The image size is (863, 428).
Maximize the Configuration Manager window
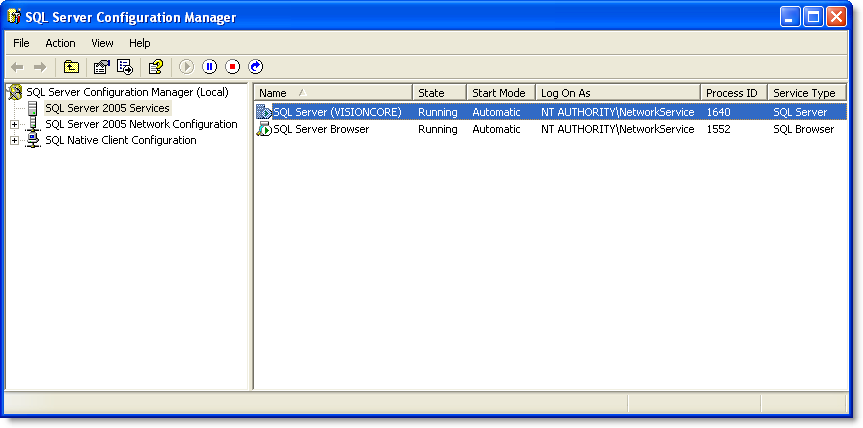(x=813, y=17)
